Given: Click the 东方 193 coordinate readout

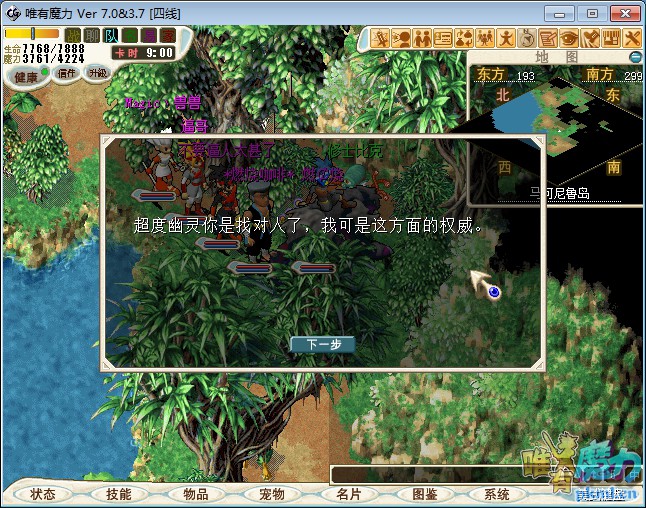Looking at the screenshot, I should (506, 75).
